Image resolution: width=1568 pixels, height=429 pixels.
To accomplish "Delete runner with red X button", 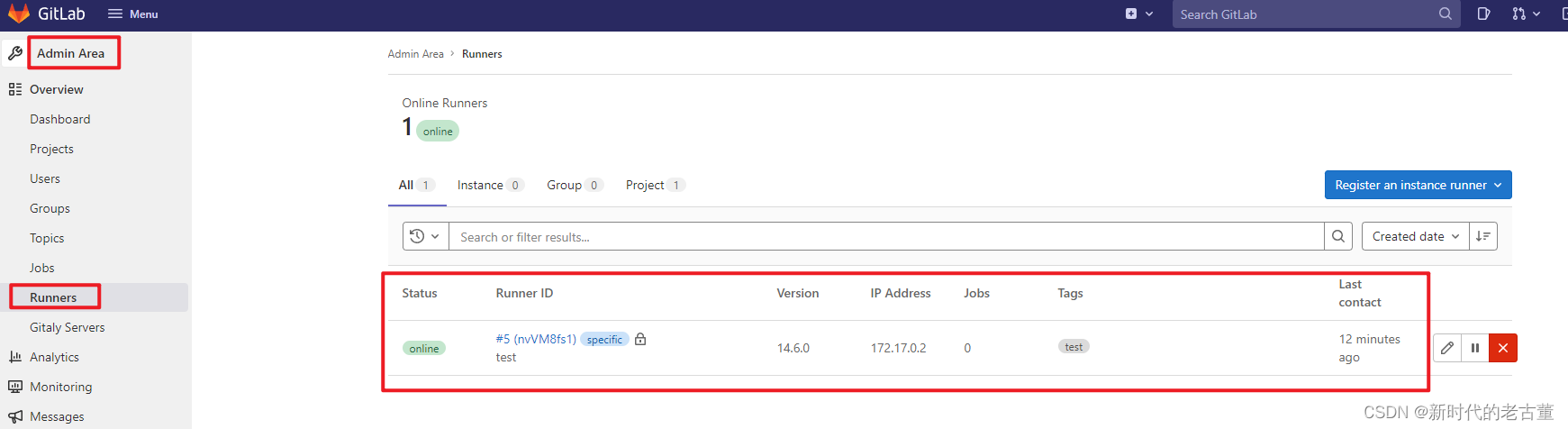I will pos(1503,348).
